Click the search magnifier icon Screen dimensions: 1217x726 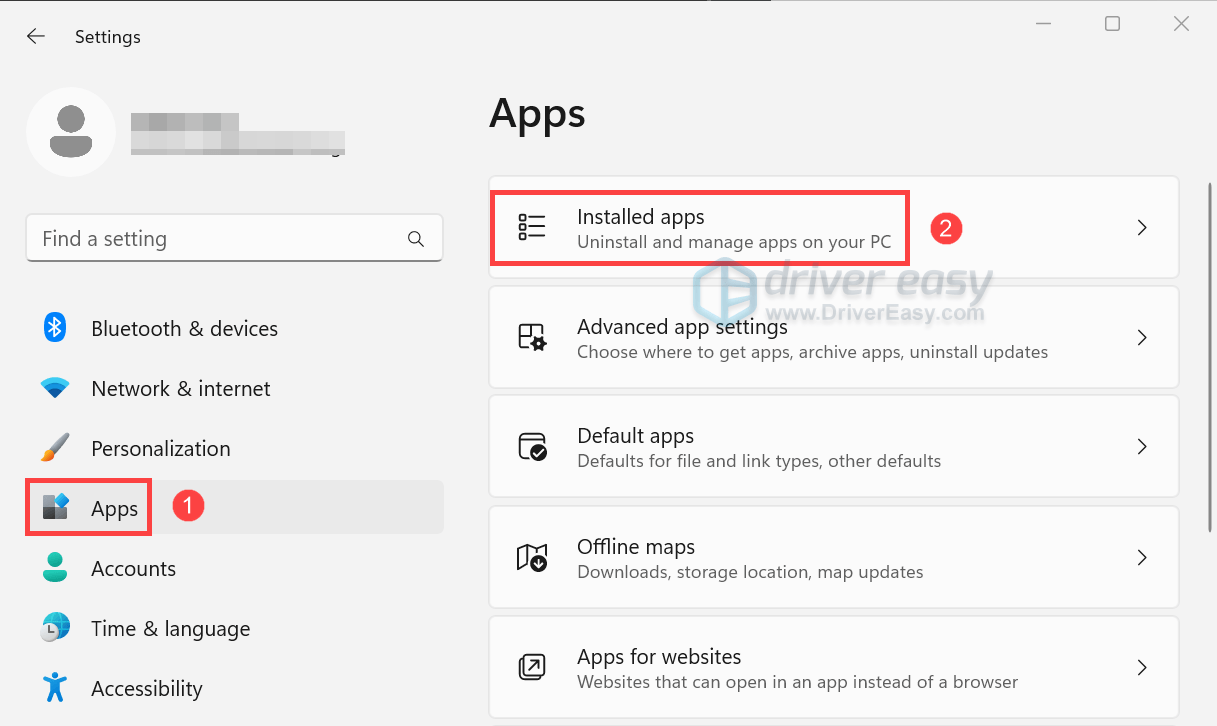[416, 239]
